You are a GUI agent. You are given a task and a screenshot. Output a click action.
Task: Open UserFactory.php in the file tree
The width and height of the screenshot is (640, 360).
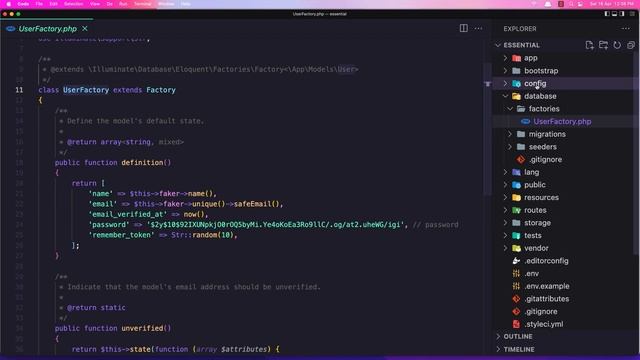(x=562, y=121)
